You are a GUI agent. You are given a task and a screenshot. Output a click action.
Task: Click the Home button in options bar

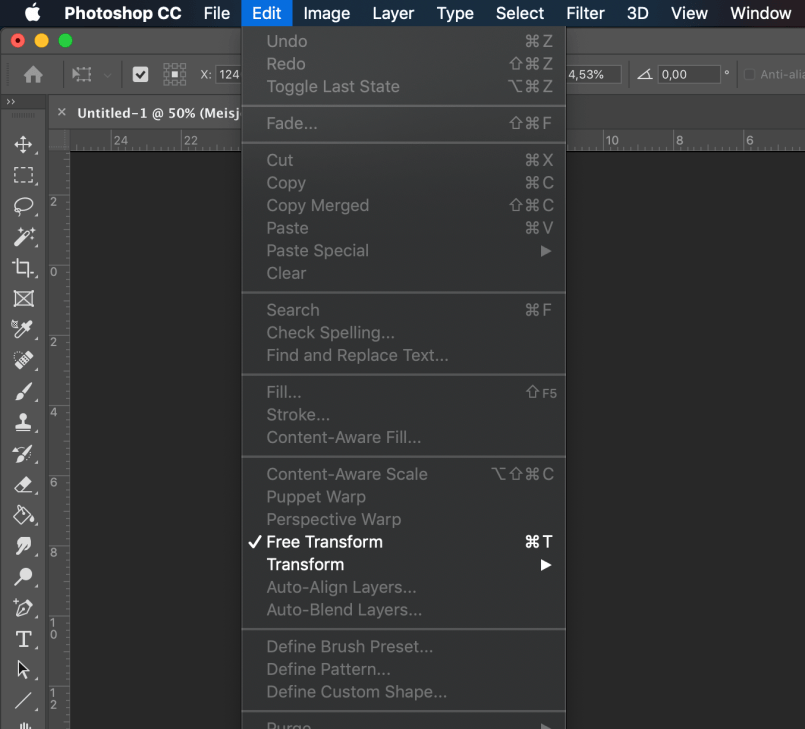(x=33, y=74)
